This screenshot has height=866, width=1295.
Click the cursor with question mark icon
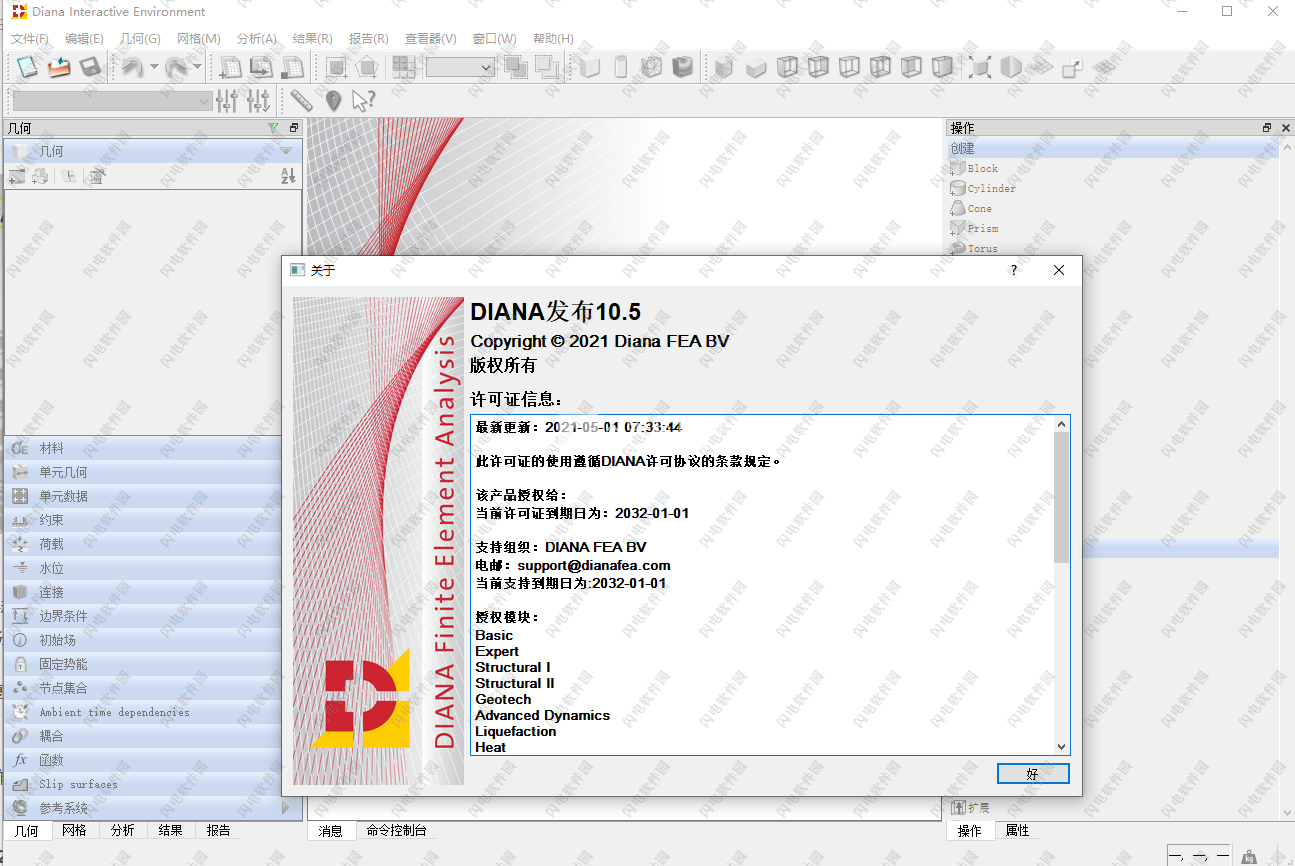[363, 100]
